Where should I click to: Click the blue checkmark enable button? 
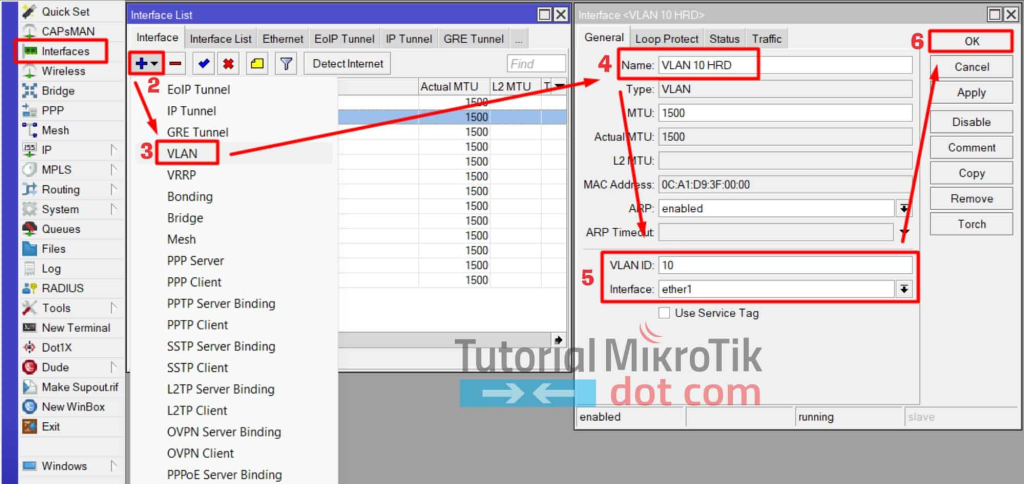pyautogui.click(x=203, y=63)
